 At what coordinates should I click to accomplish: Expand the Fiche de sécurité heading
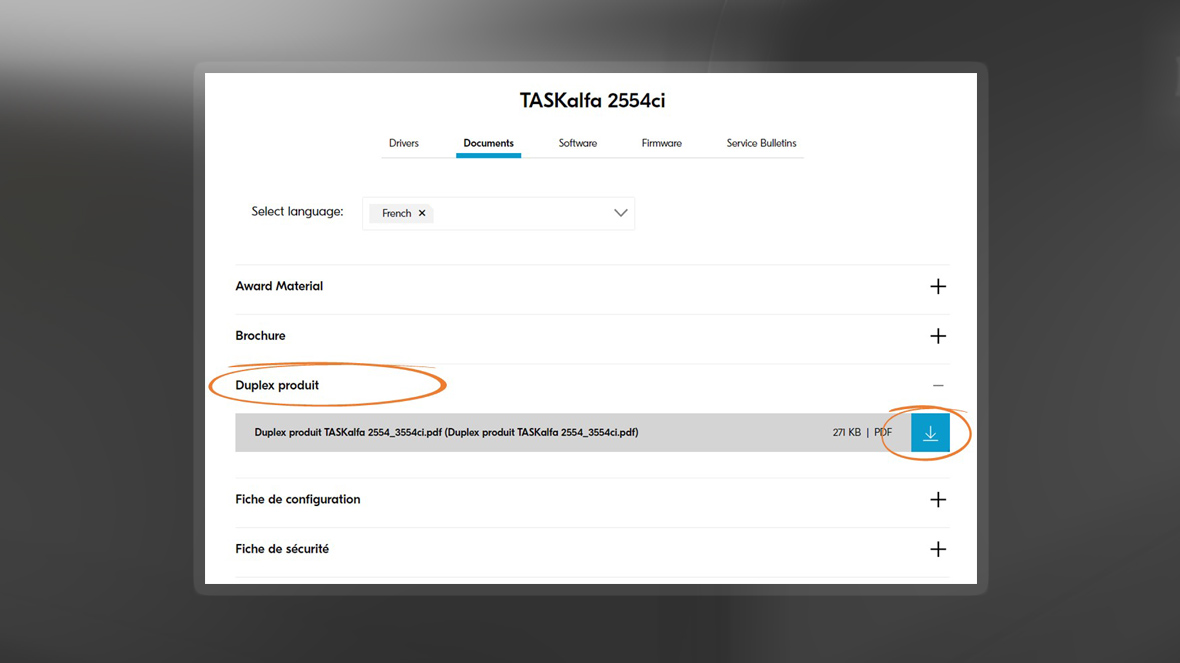pos(282,549)
